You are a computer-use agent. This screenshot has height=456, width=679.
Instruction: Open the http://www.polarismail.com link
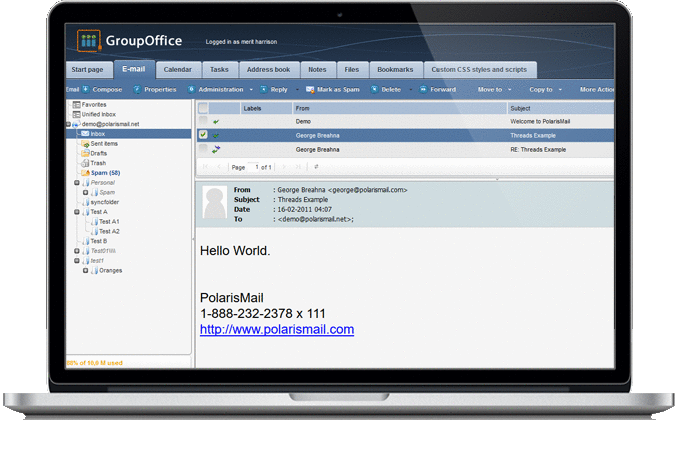277,330
